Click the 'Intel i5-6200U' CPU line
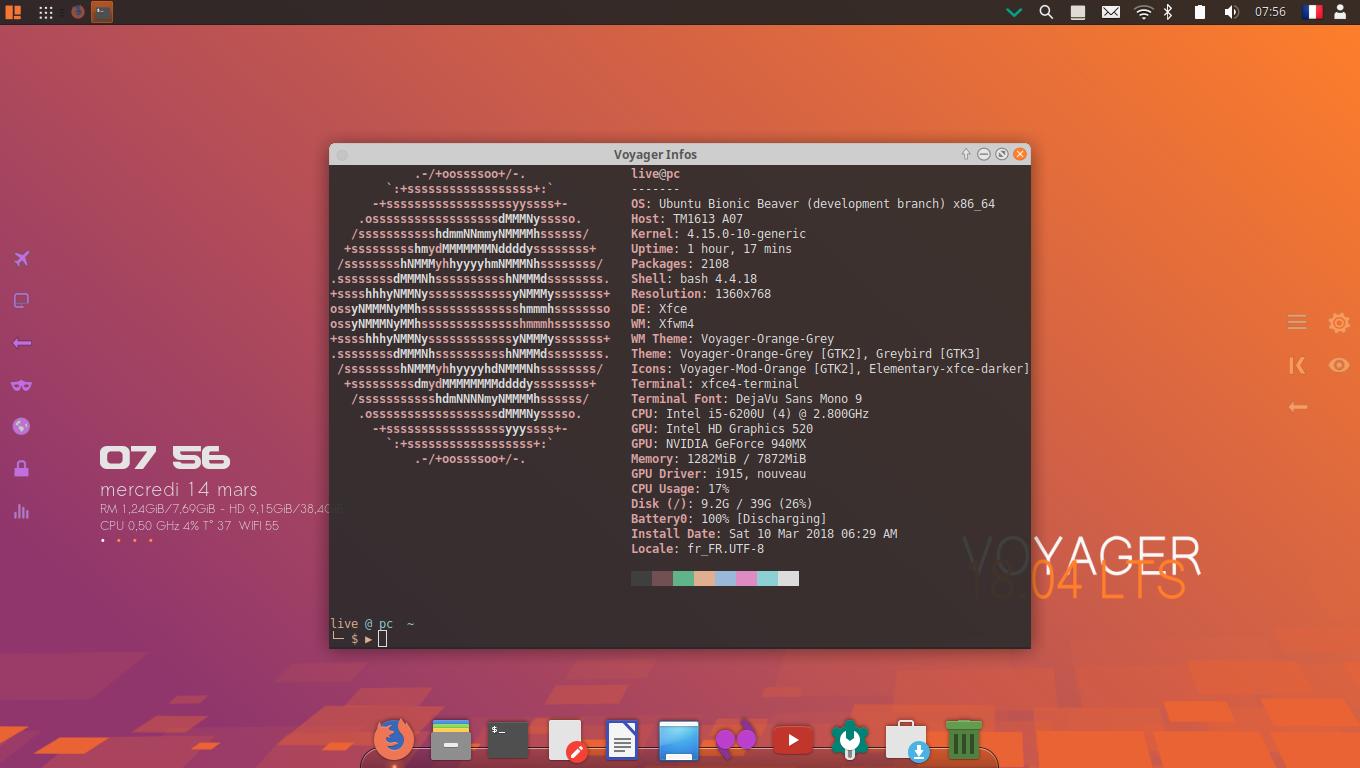Viewport: 1360px width, 768px height. [x=750, y=414]
